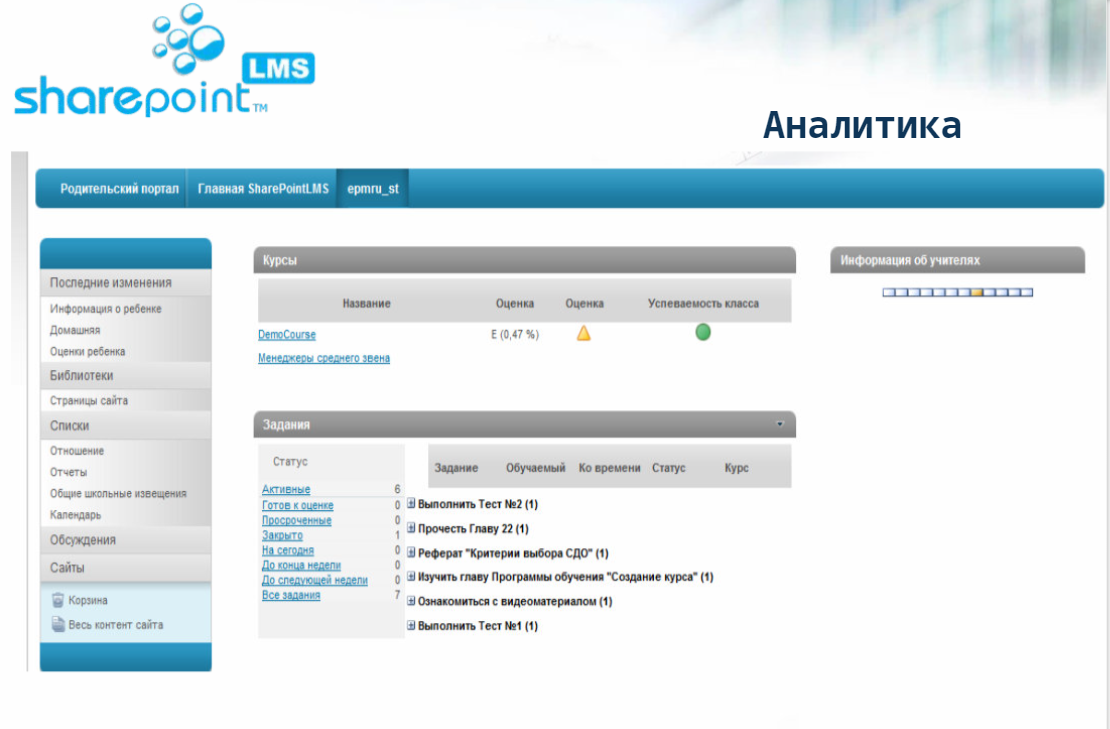Switch to the "Родительский портал" tab
Screen dimensions: 1110x729
tap(121, 187)
